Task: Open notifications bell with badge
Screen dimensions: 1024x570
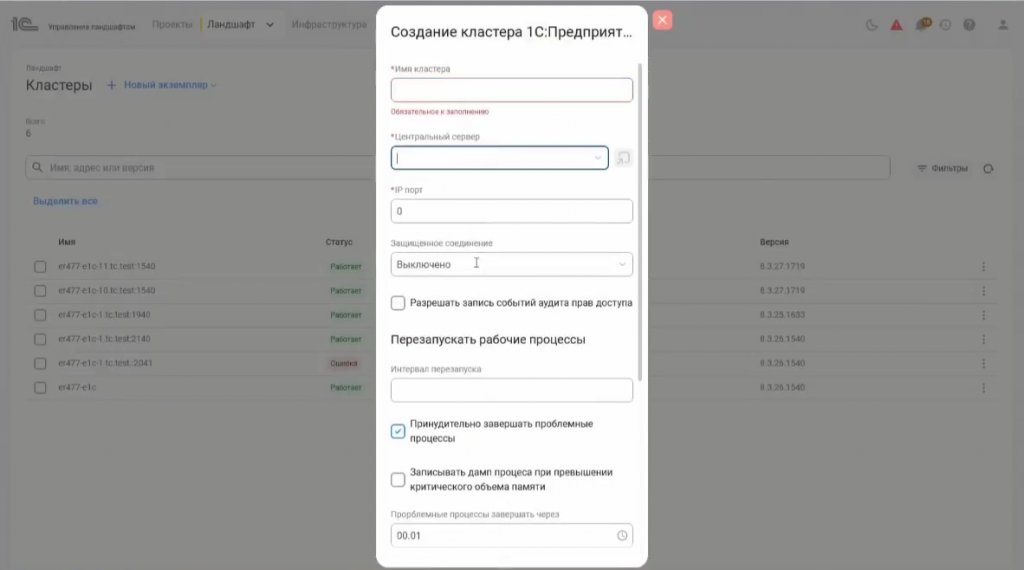Action: click(x=921, y=25)
